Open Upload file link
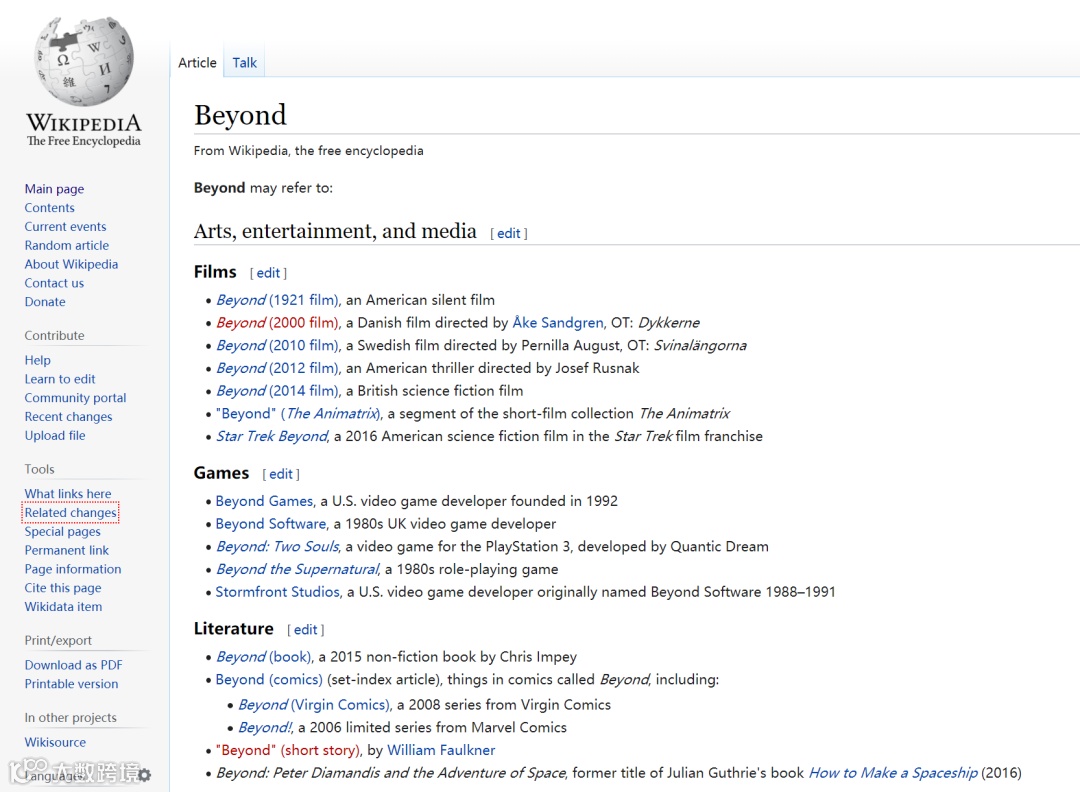Screen dimensions: 1080x792 click(x=55, y=435)
